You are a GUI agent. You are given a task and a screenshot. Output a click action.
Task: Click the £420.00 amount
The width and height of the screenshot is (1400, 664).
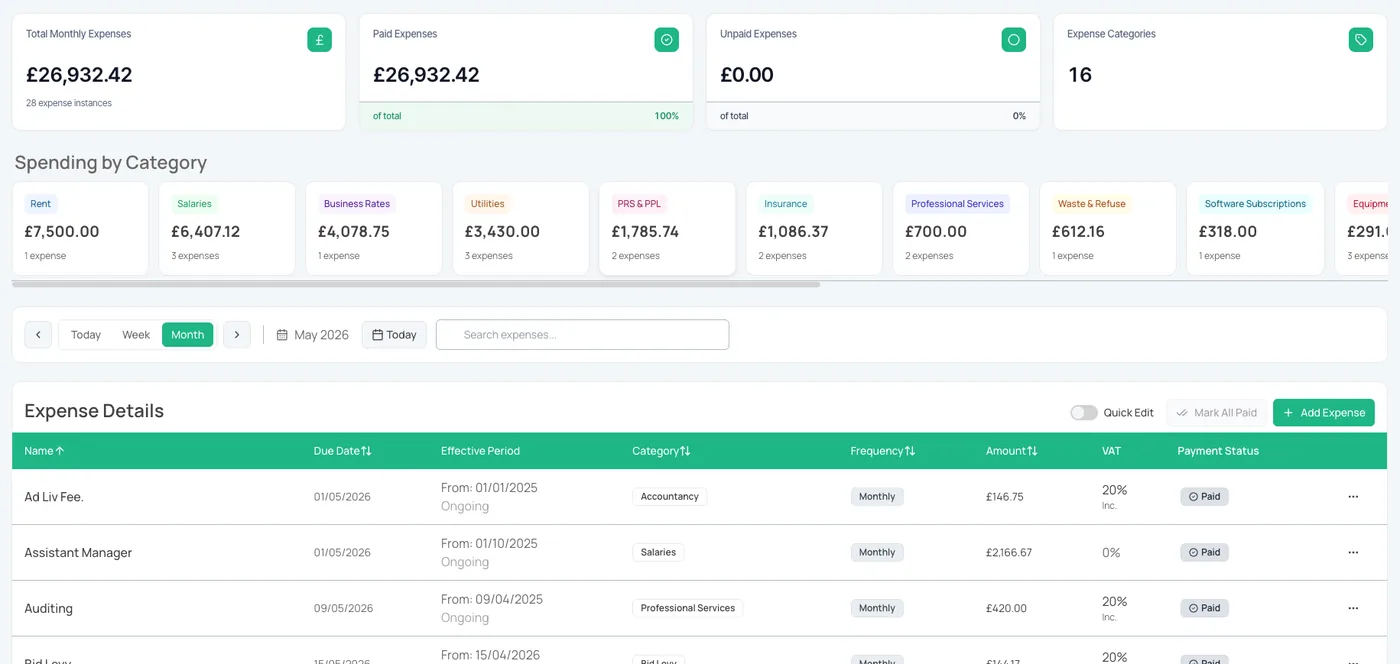pos(1006,608)
